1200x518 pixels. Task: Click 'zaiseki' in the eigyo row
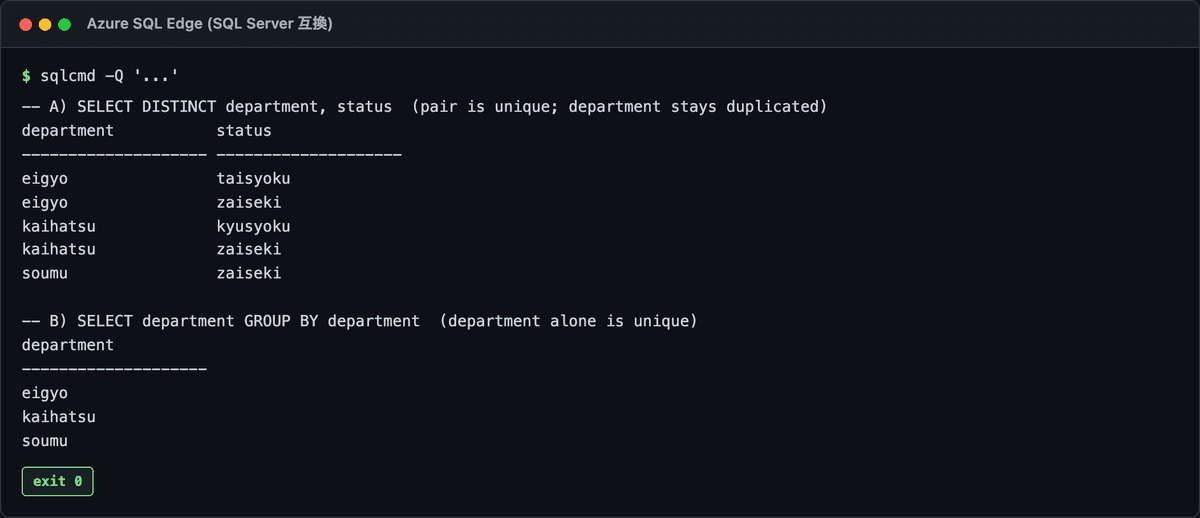[249, 203]
